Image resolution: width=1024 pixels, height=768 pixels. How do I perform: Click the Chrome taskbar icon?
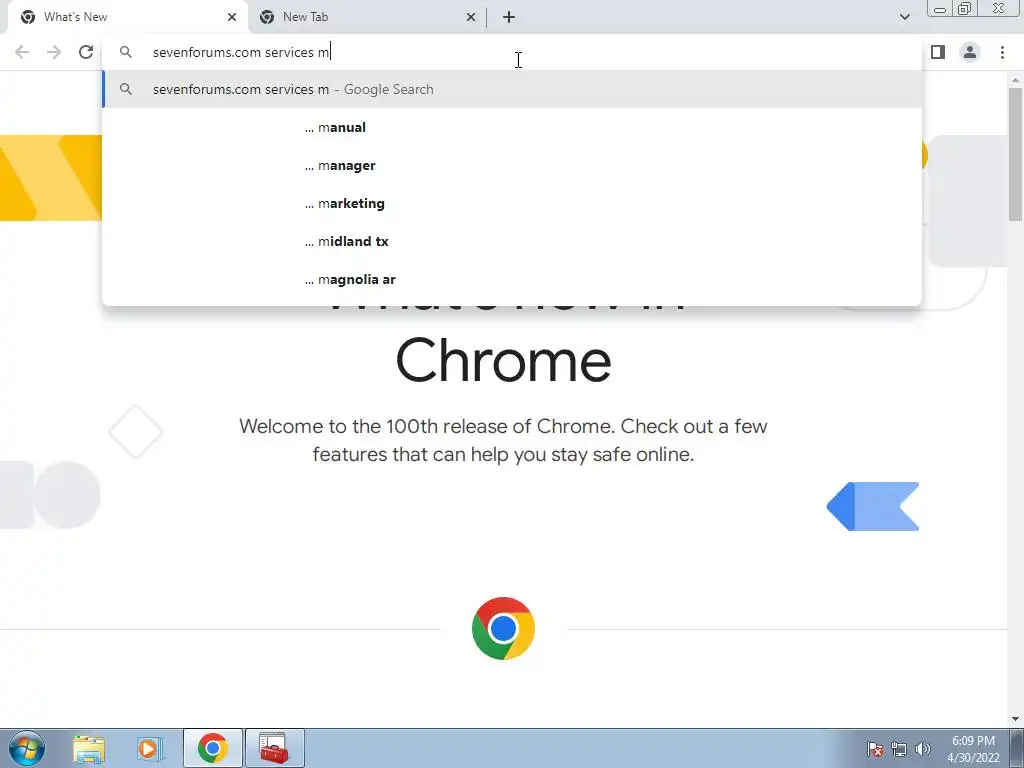212,748
